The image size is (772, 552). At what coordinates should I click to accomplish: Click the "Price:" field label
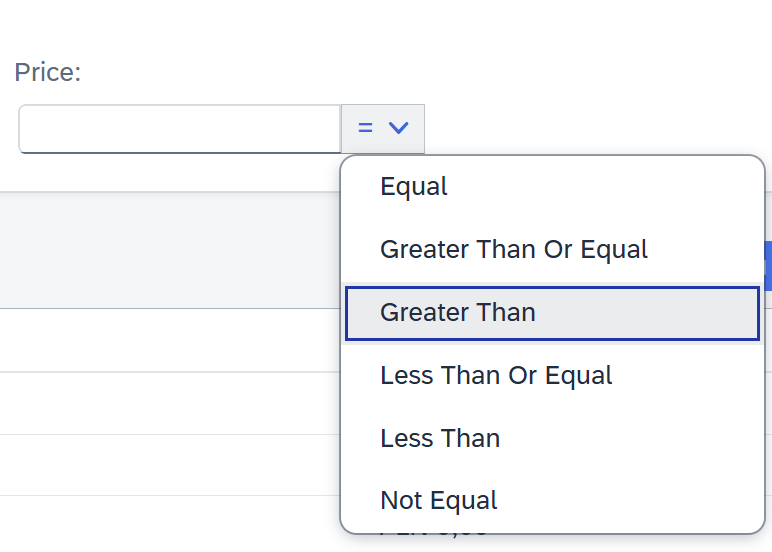pos(47,72)
